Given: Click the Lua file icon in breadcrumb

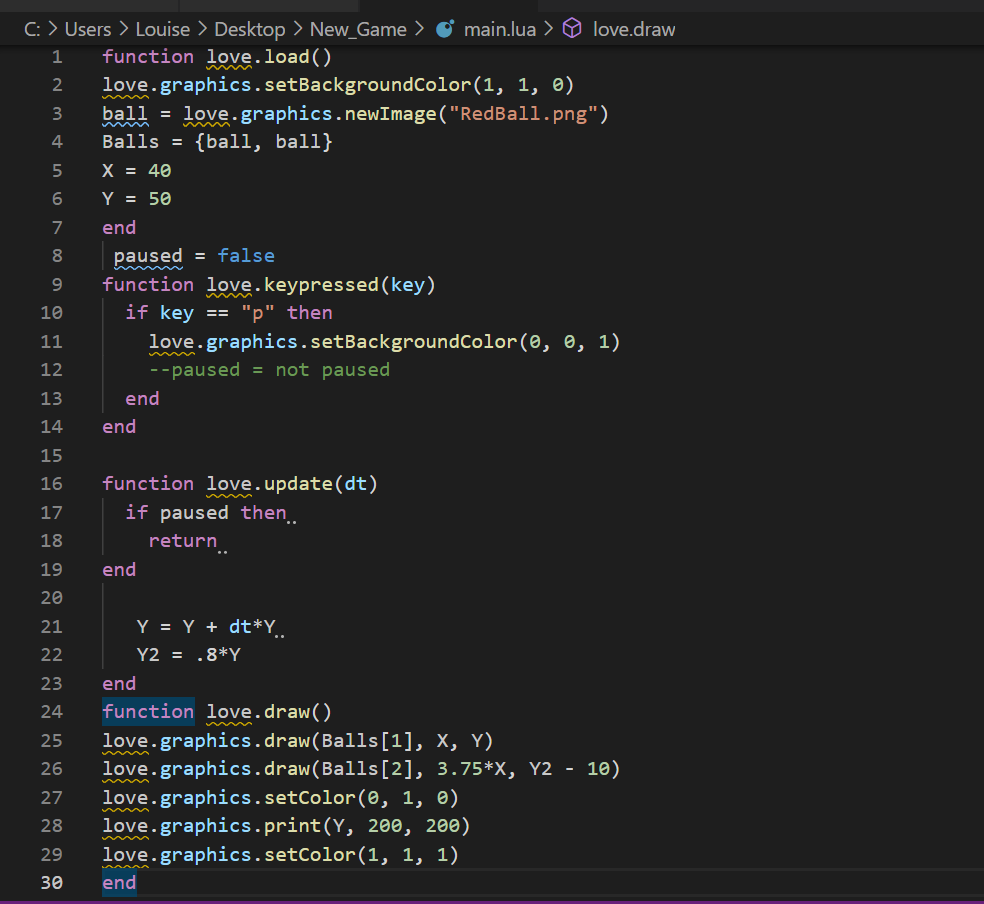Looking at the screenshot, I should pyautogui.click(x=445, y=29).
